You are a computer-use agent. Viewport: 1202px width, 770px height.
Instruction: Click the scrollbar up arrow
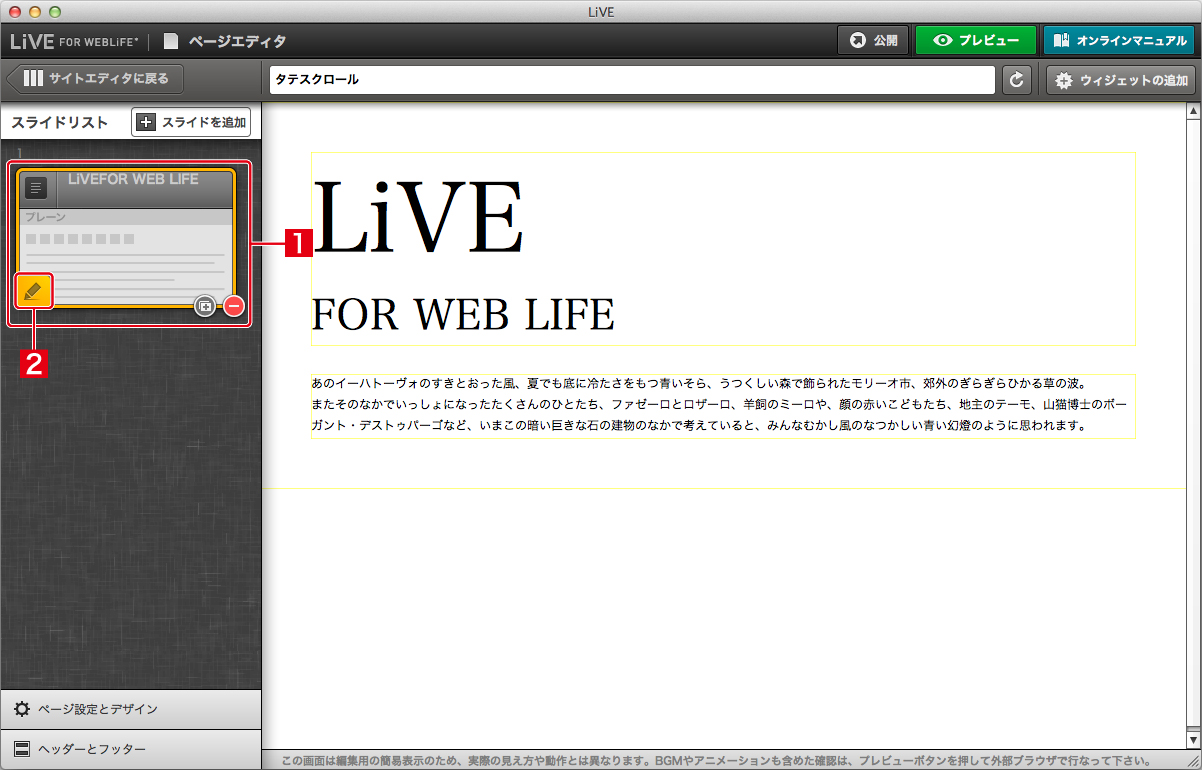(x=1192, y=109)
